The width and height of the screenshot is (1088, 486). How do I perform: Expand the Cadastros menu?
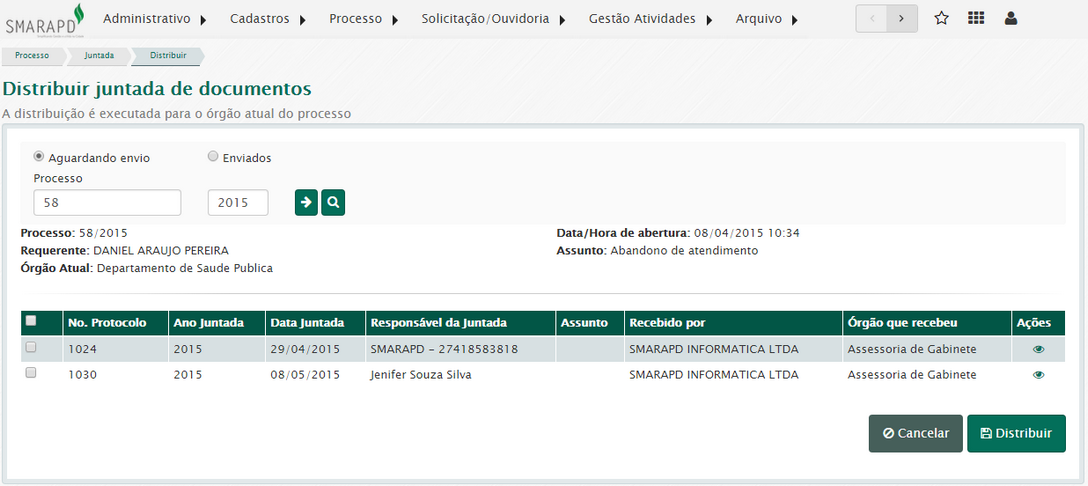(267, 19)
